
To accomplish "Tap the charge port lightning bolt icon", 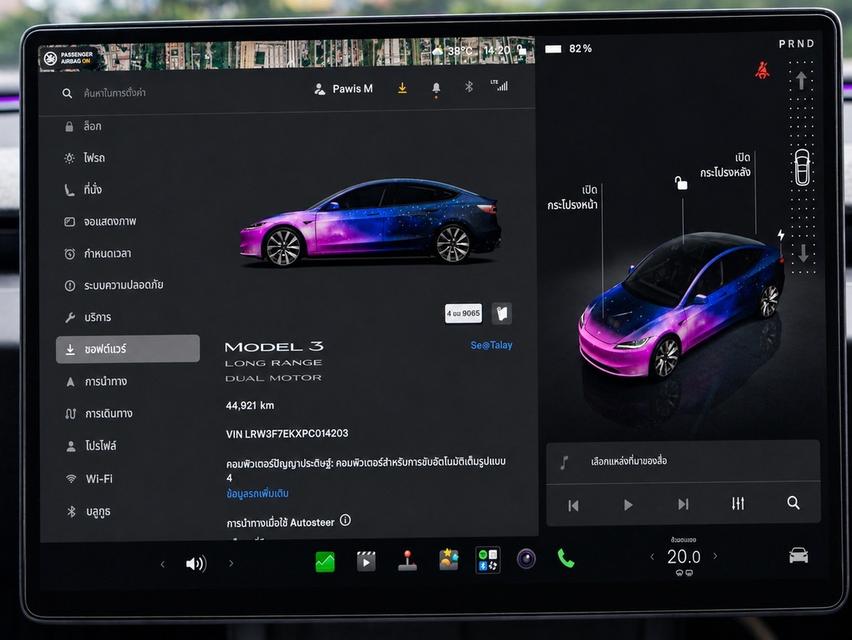I will click(x=780, y=235).
